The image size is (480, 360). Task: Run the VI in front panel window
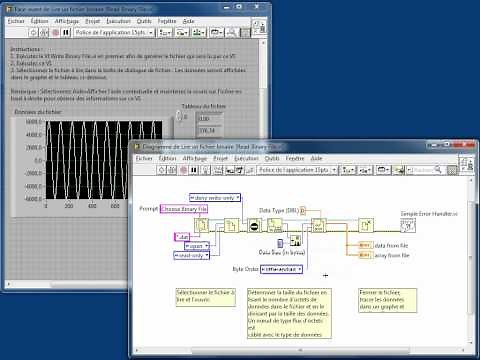33,32
